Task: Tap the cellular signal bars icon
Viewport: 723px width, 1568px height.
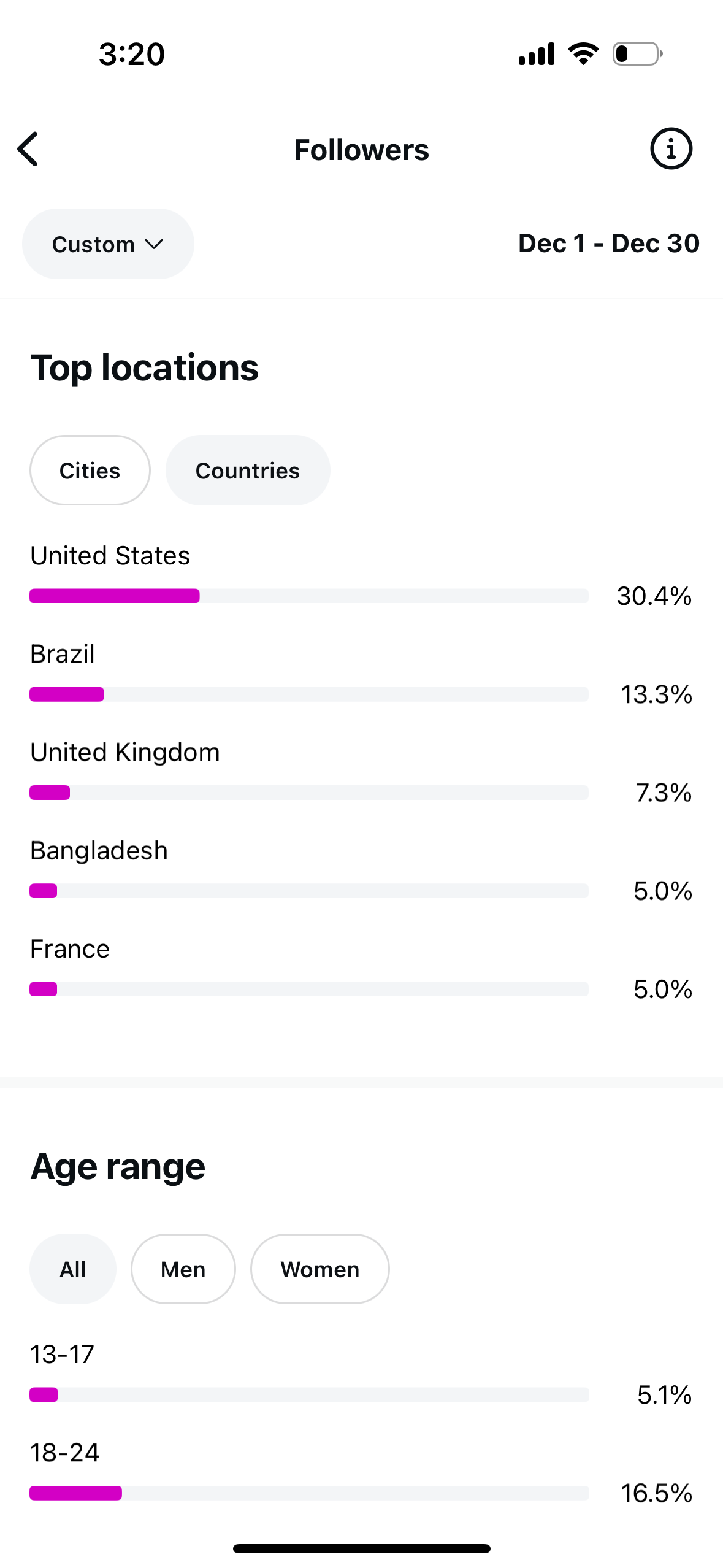Action: click(537, 54)
